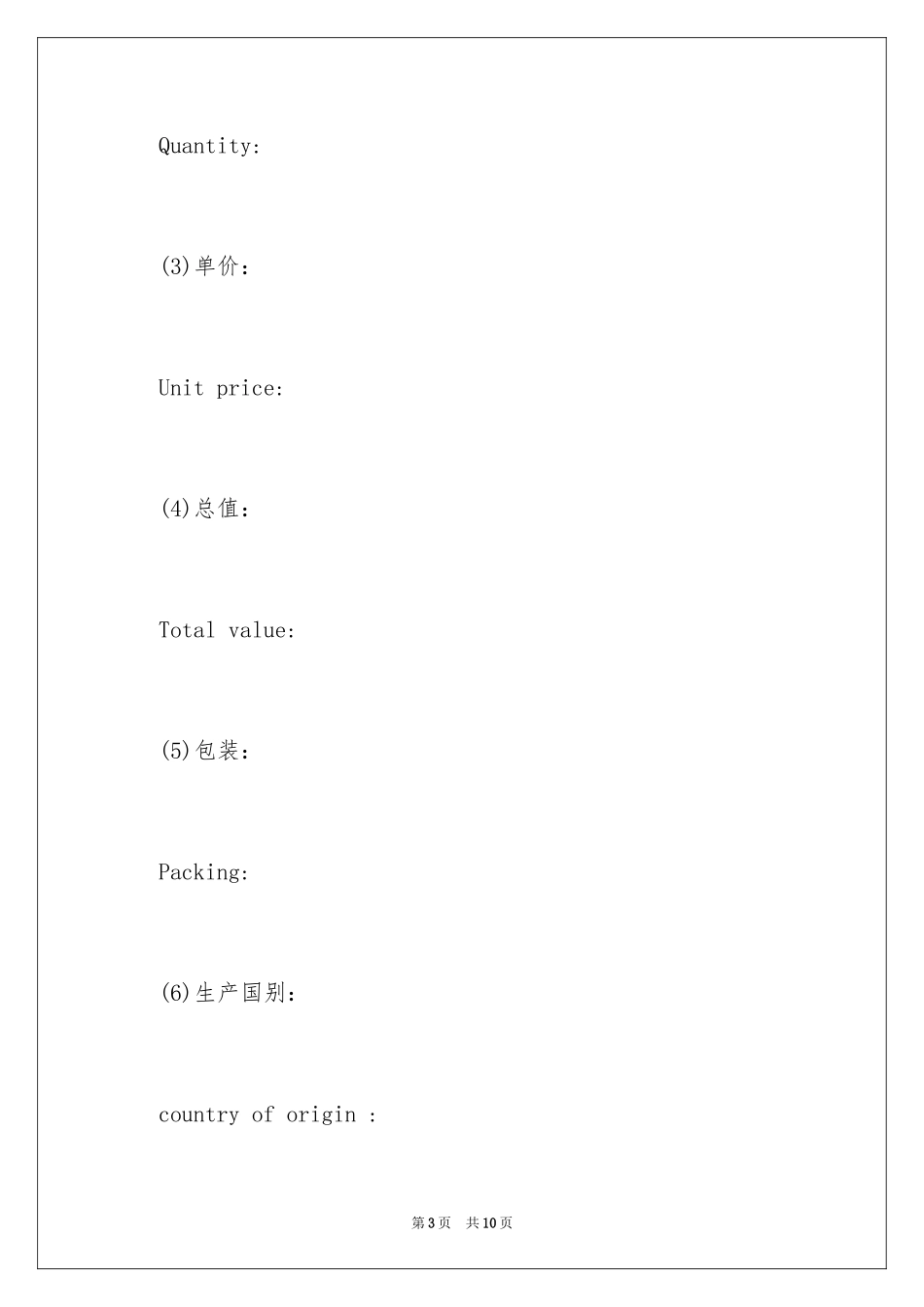This screenshot has height=1307, width=924.
Task: Click the Chinese text "总值"
Action: point(217,509)
